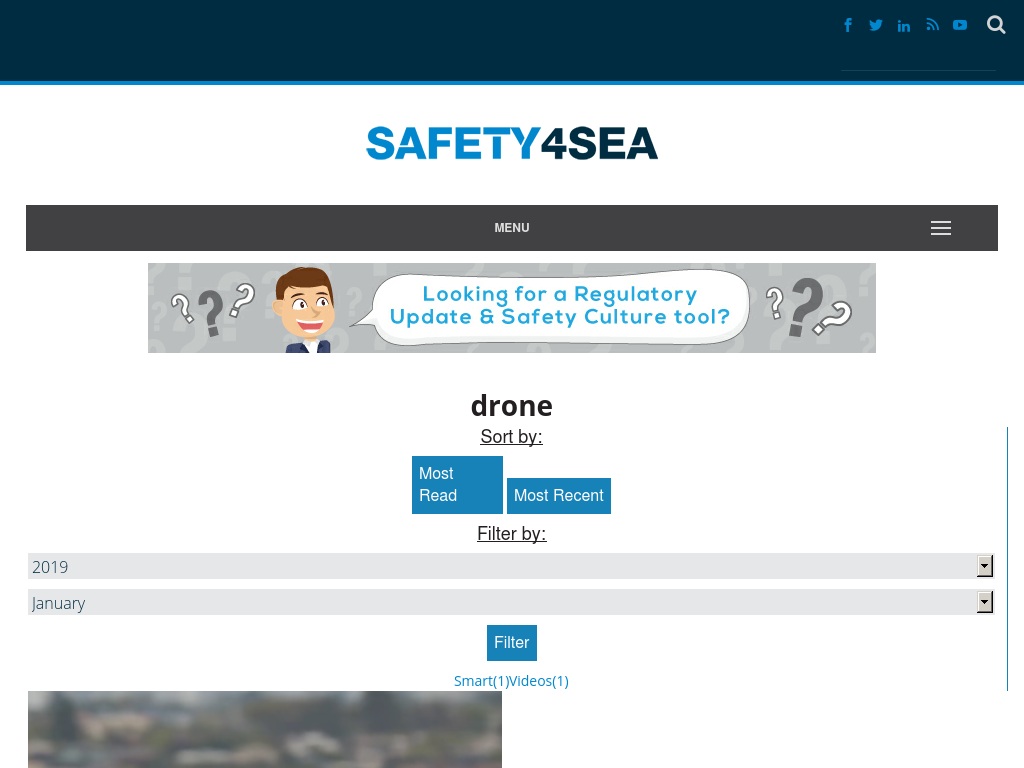The width and height of the screenshot is (1024, 768).
Task: Click the search magnifier icon
Action: (x=996, y=25)
